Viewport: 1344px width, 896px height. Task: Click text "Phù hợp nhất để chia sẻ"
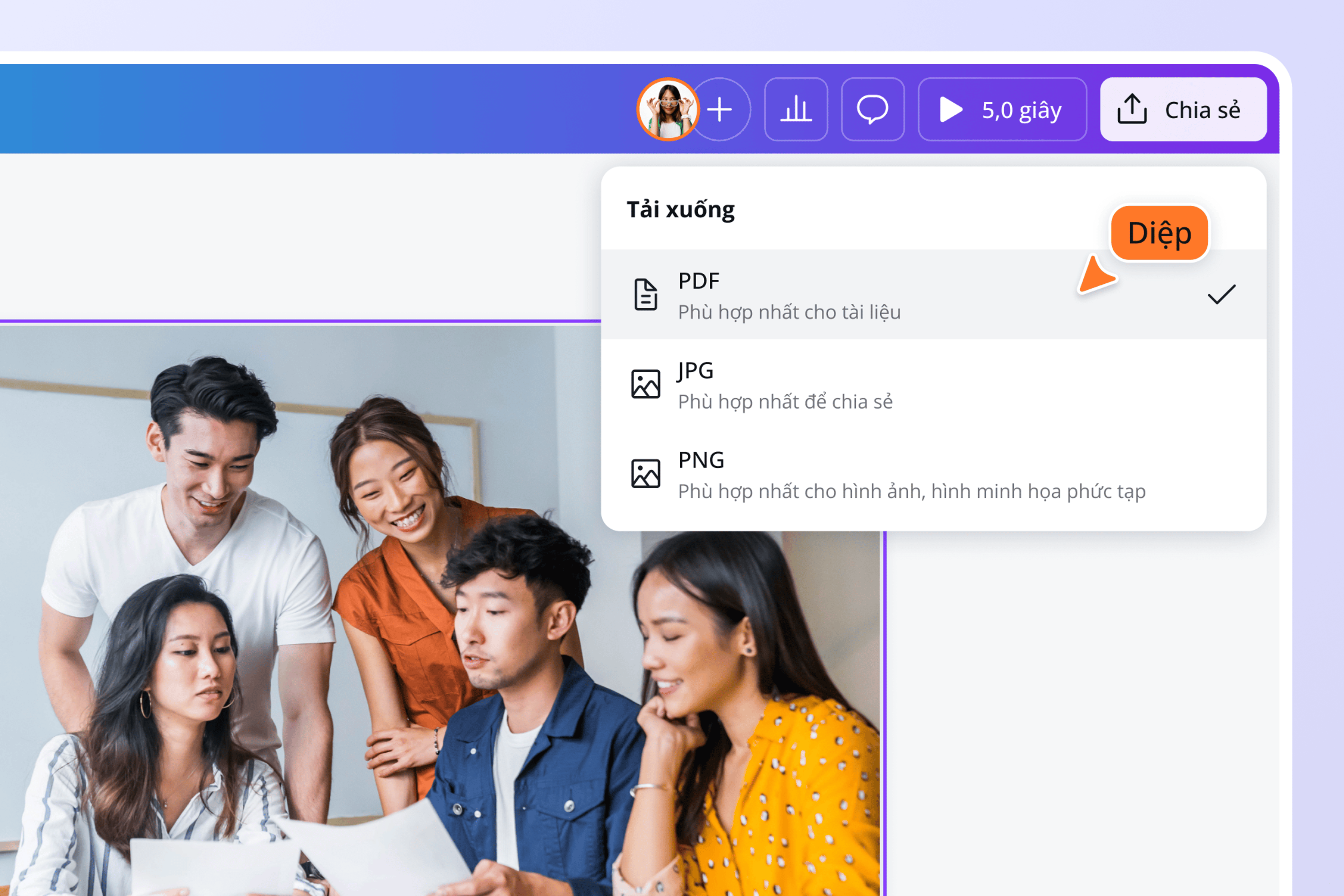pos(785,402)
